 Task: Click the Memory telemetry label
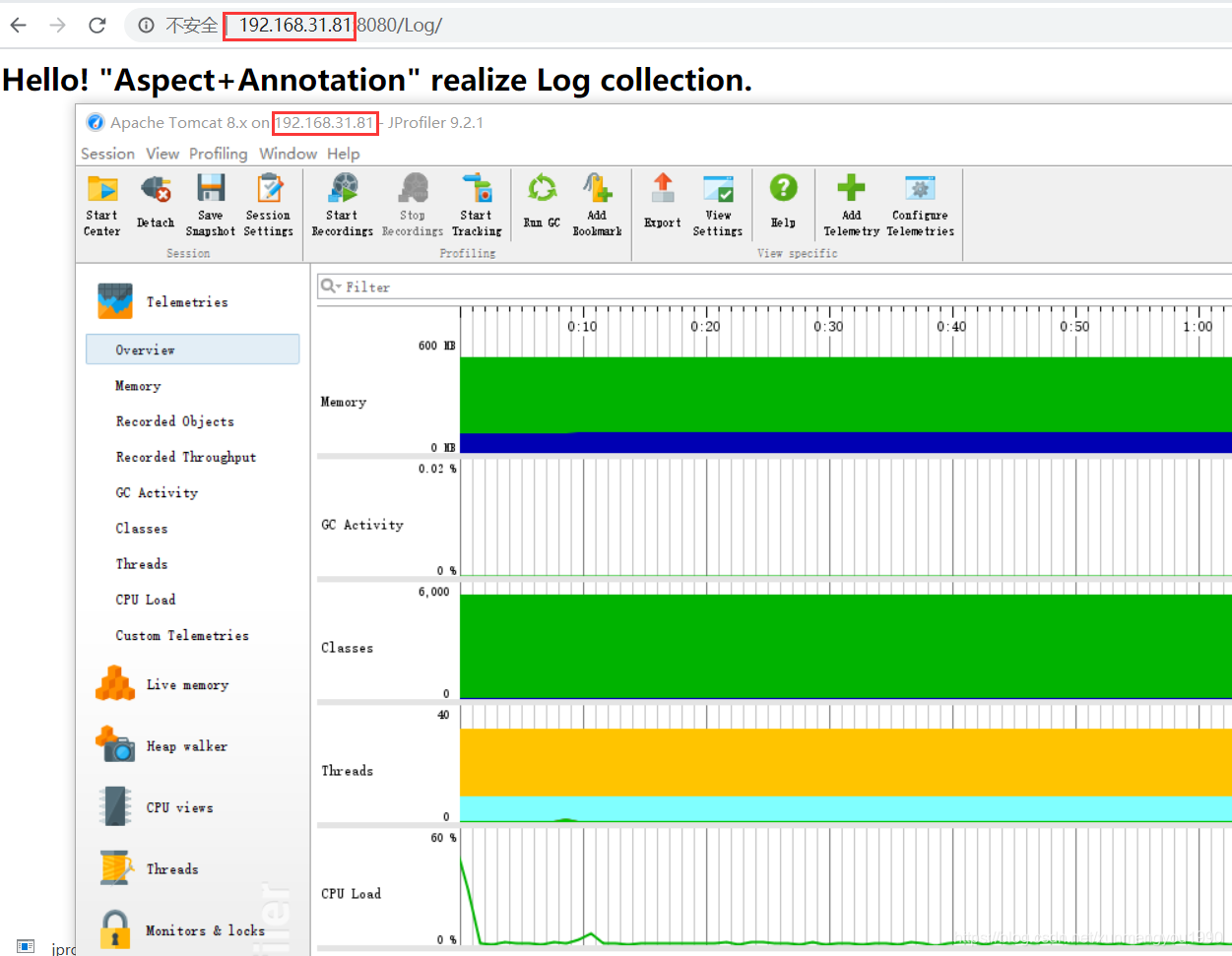(x=344, y=402)
